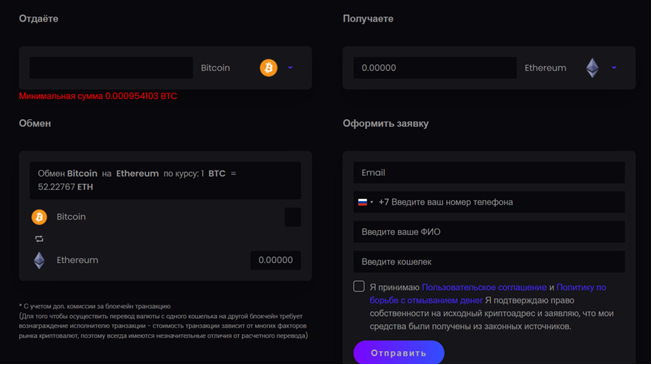Tick the agreement acceptance checkbox
This screenshot has width=652, height=365.
point(359,286)
